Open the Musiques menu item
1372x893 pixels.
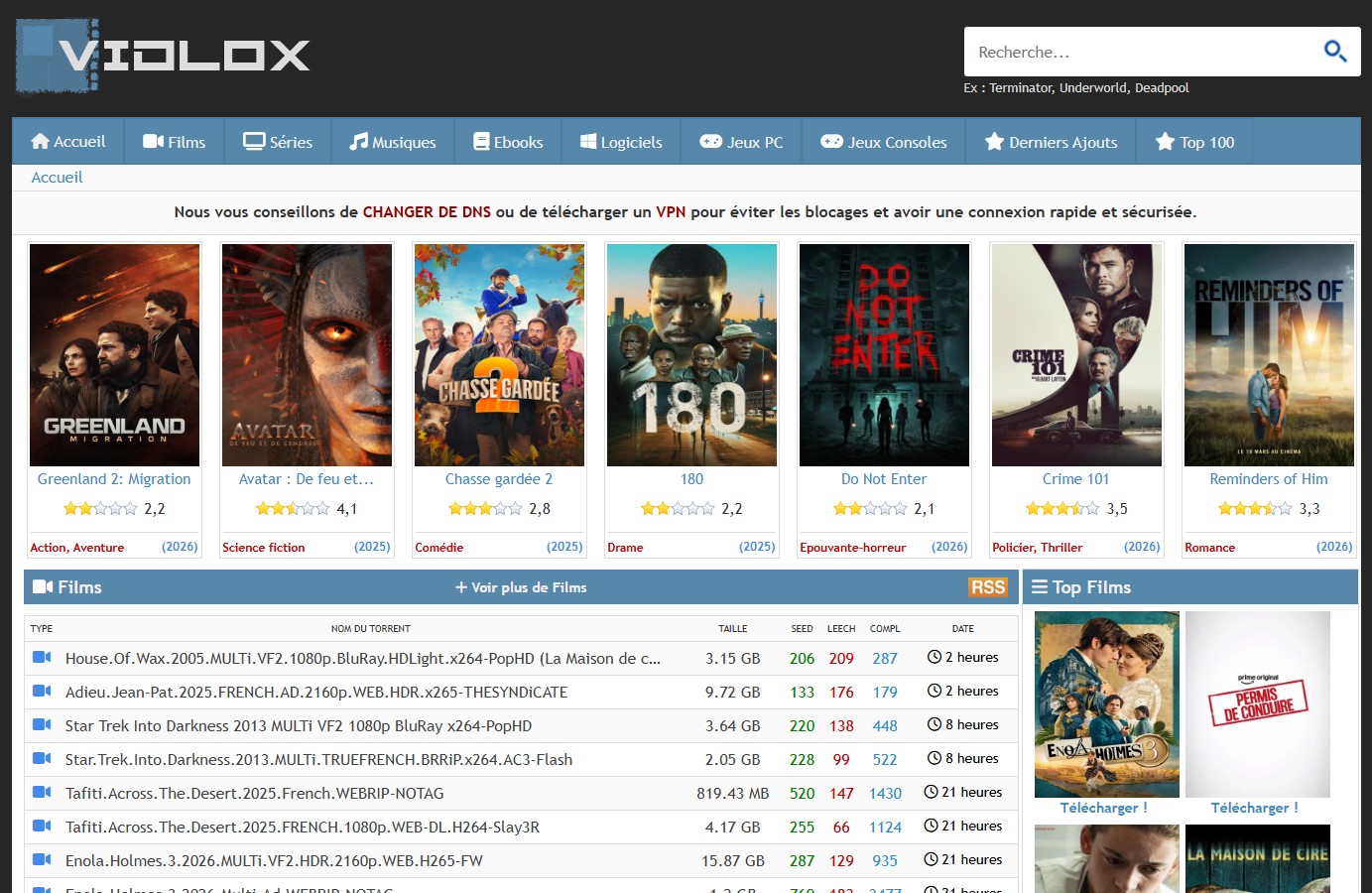(x=393, y=142)
